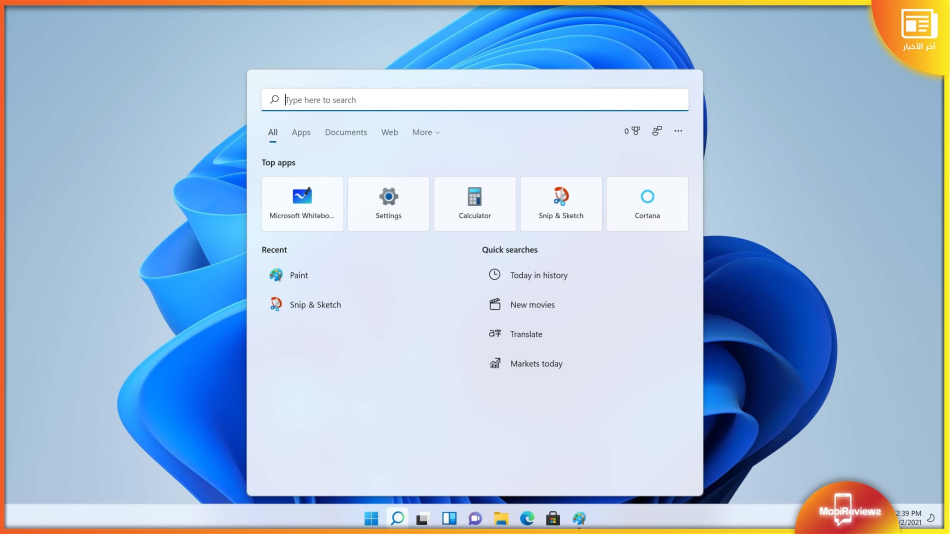Open Microsoft Whiteboard from Top apps
950x534 pixels.
tap(302, 204)
